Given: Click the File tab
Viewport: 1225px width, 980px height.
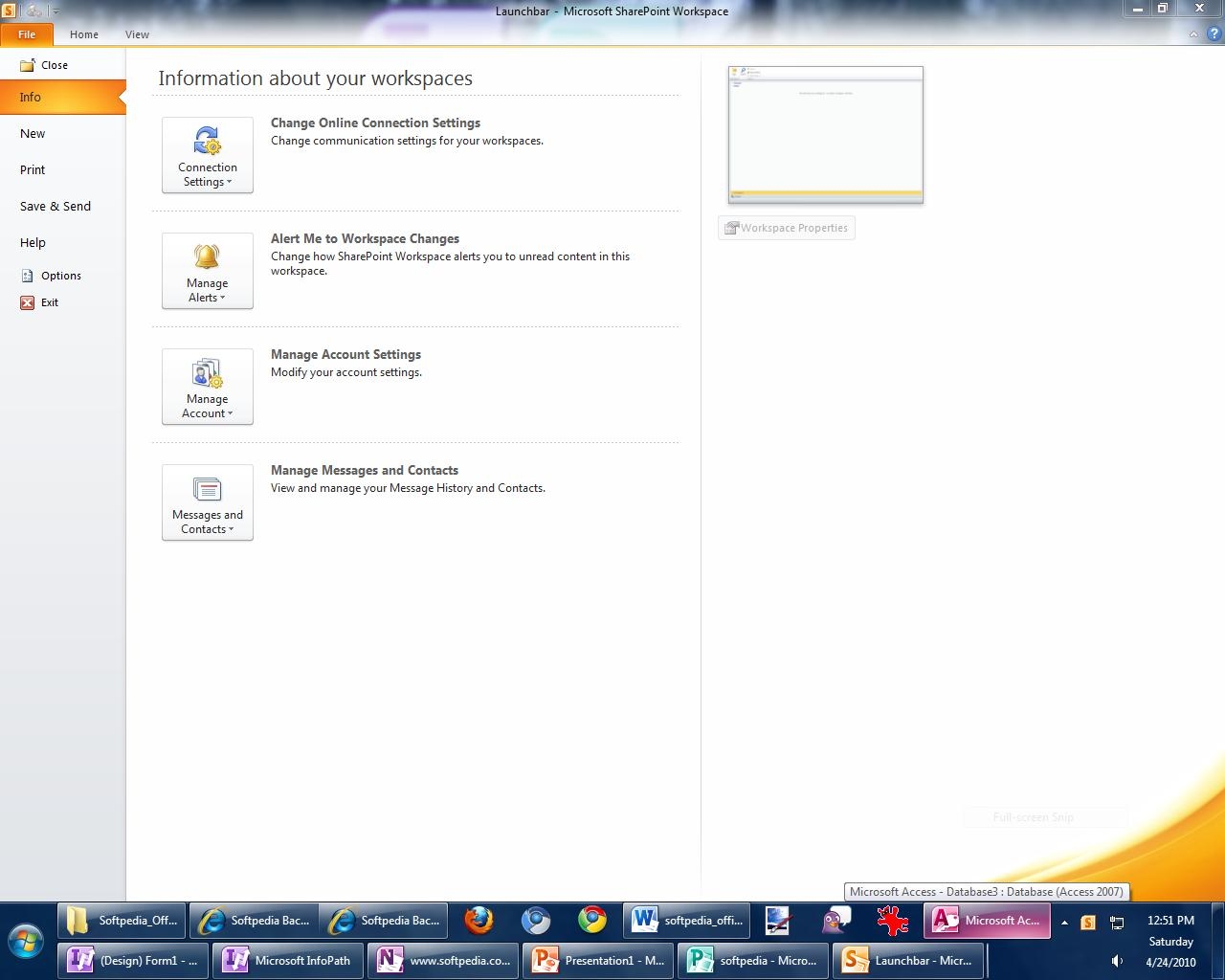Looking at the screenshot, I should click(27, 34).
